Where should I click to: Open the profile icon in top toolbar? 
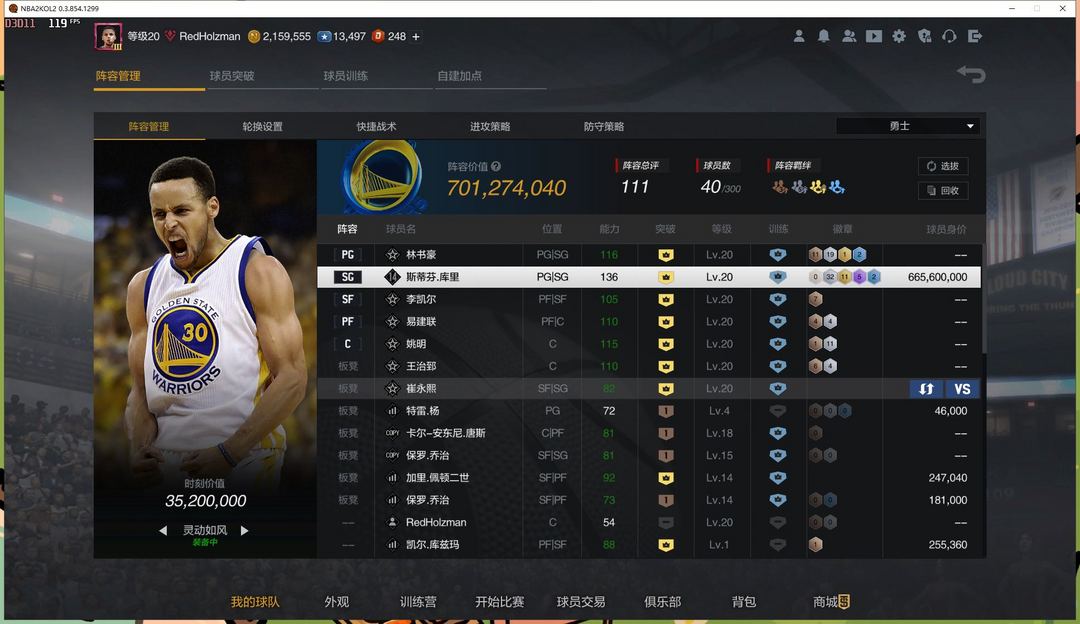click(x=798, y=36)
